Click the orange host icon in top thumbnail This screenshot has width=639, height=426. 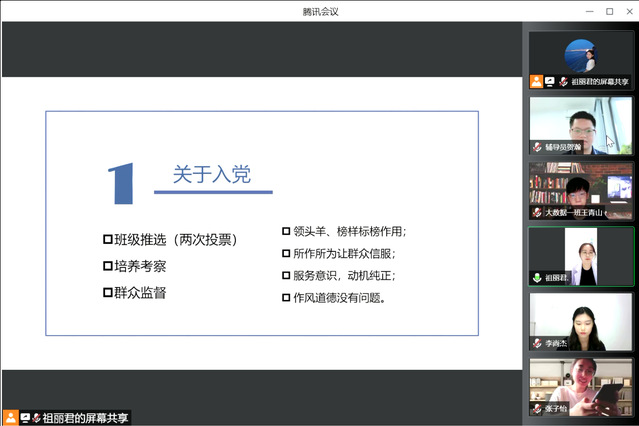tap(537, 82)
